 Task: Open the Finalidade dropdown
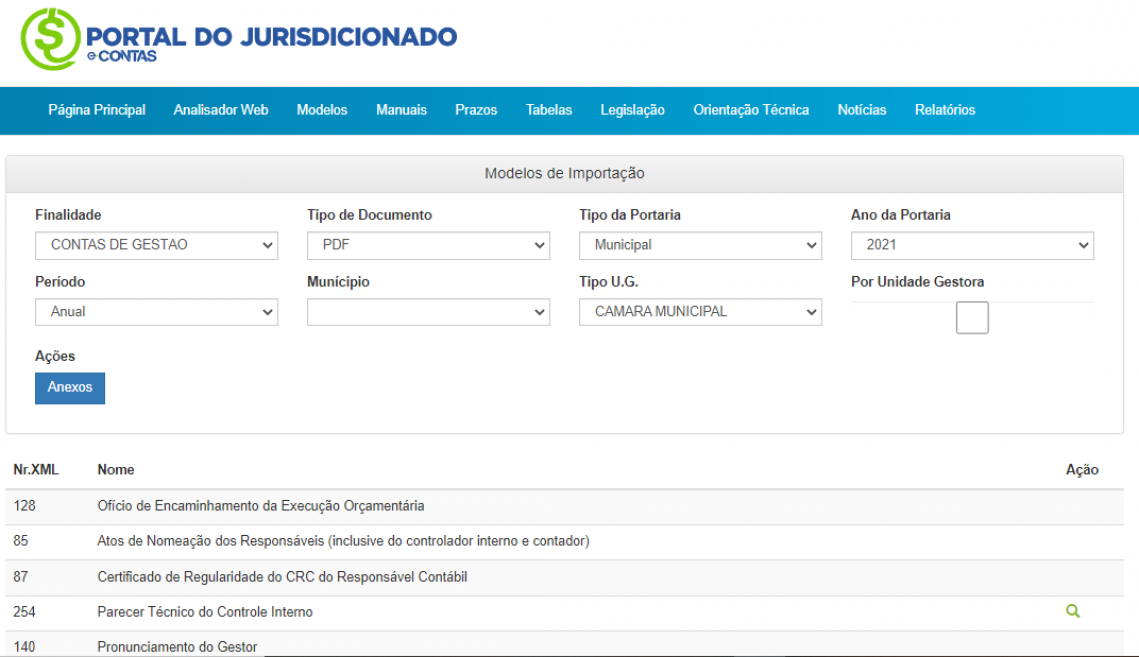point(156,245)
